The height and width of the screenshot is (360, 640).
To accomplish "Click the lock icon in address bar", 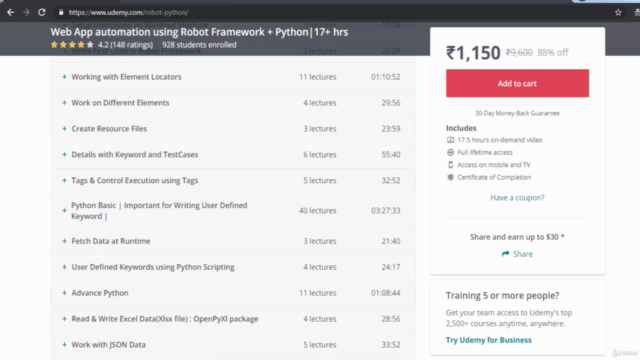I will (x=61, y=12).
